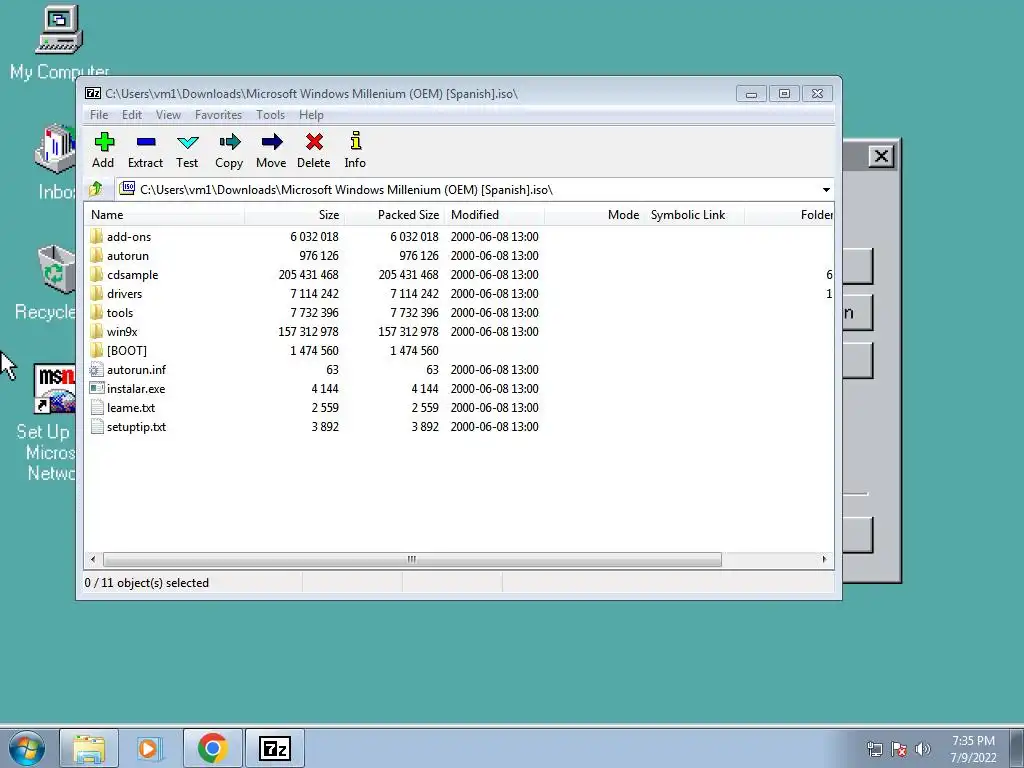Click the 7-Zip taskbar button
1024x768 pixels.
(x=274, y=748)
